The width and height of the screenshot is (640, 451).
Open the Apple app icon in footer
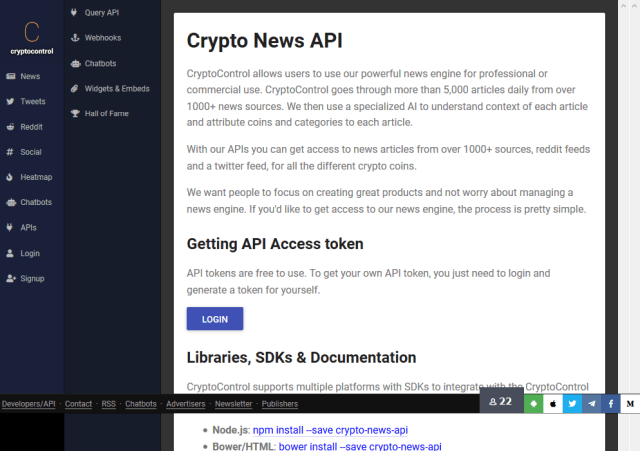(x=553, y=404)
